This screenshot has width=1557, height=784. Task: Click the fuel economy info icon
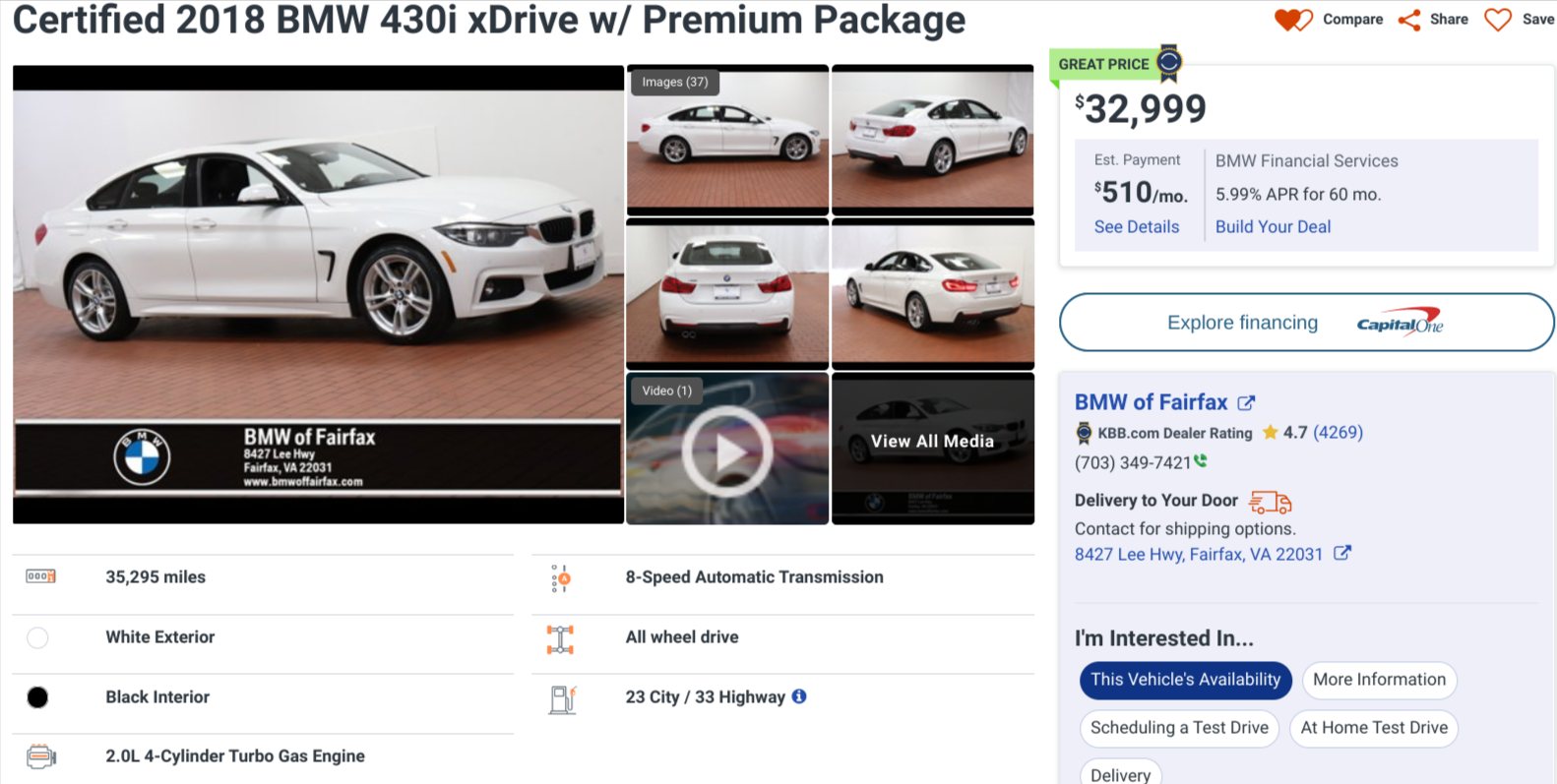[799, 696]
